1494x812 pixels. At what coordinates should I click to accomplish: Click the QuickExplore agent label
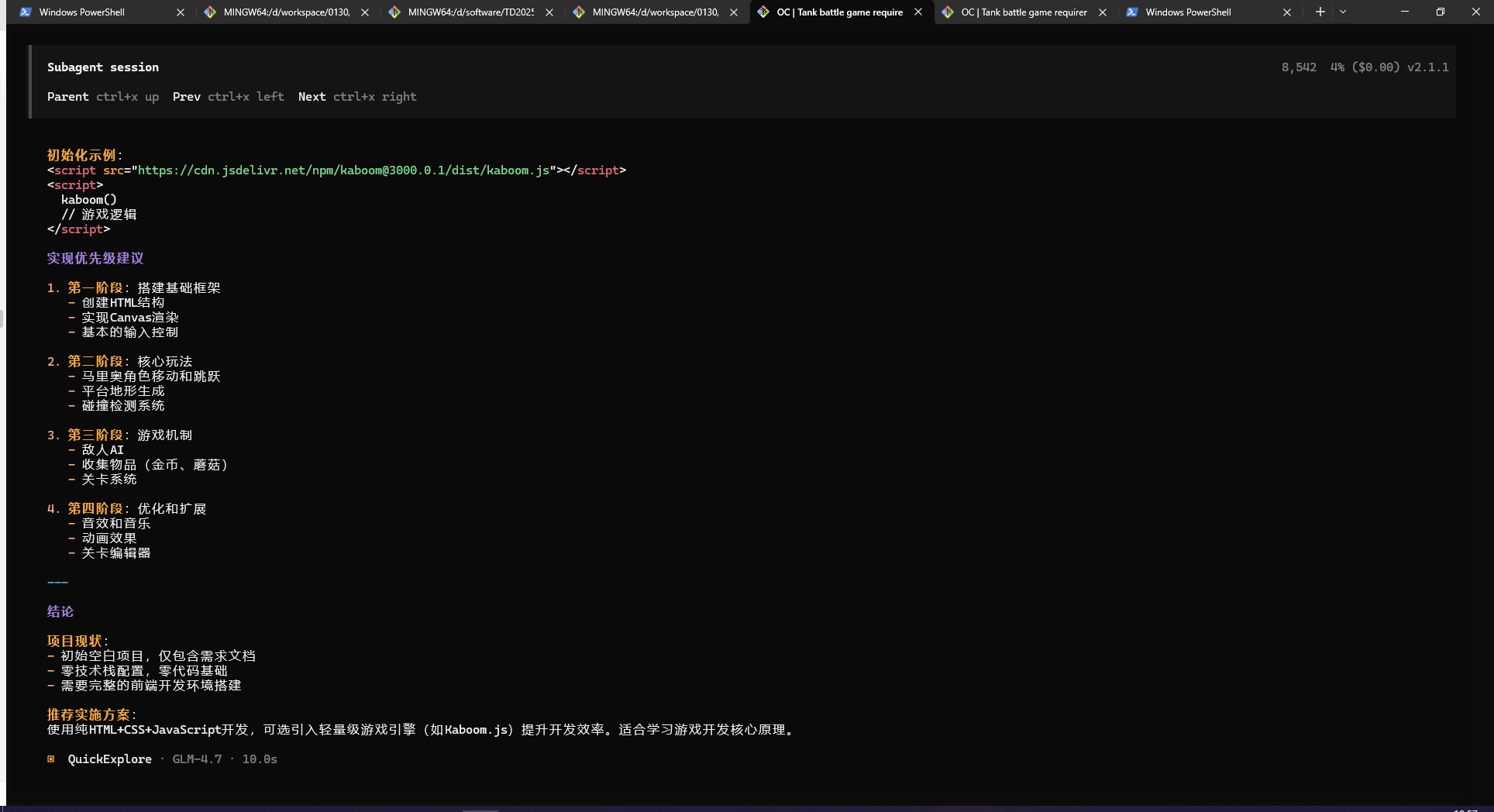[109, 759]
